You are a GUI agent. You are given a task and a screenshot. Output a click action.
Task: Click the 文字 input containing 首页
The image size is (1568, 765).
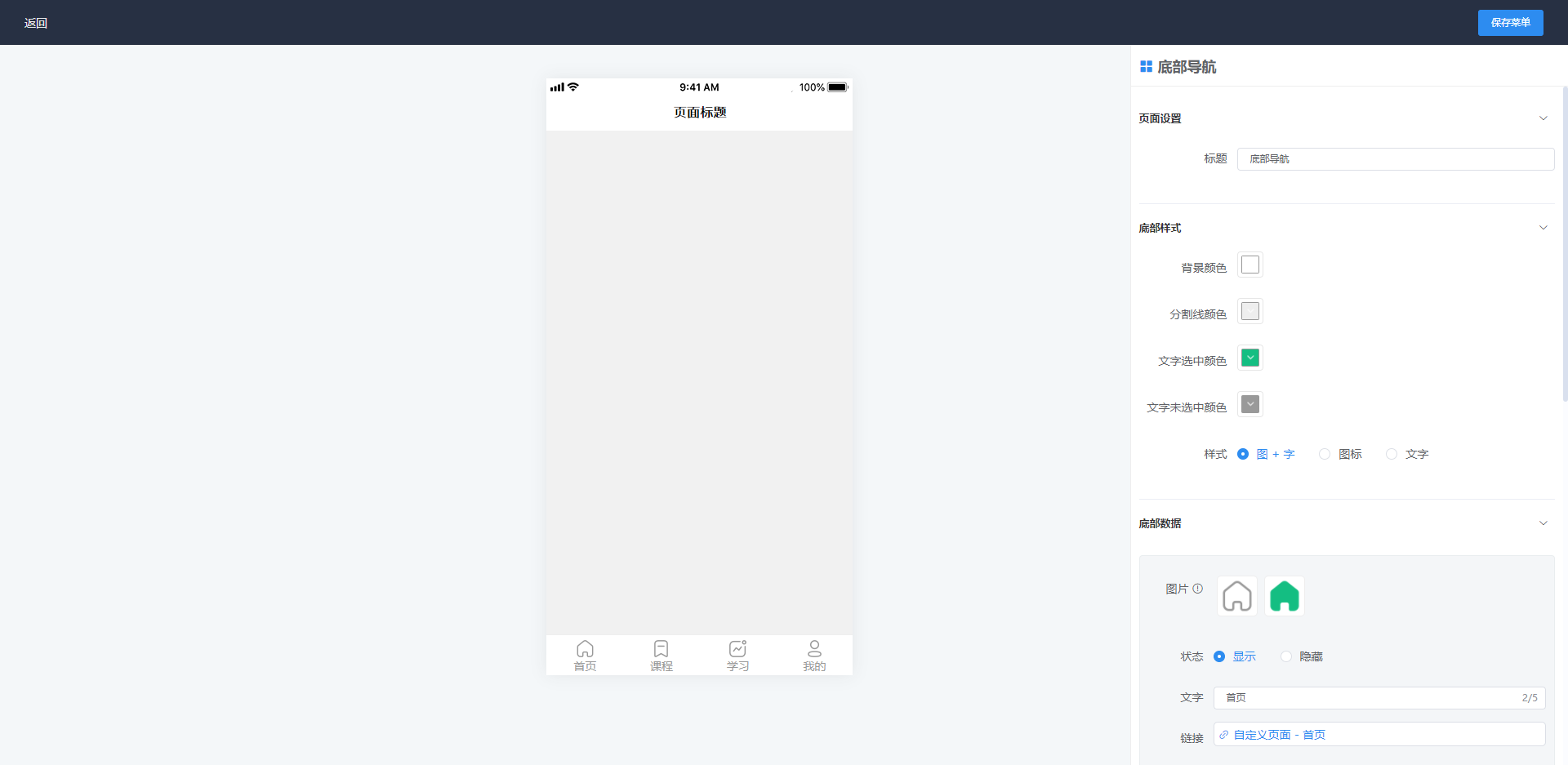tap(1379, 698)
